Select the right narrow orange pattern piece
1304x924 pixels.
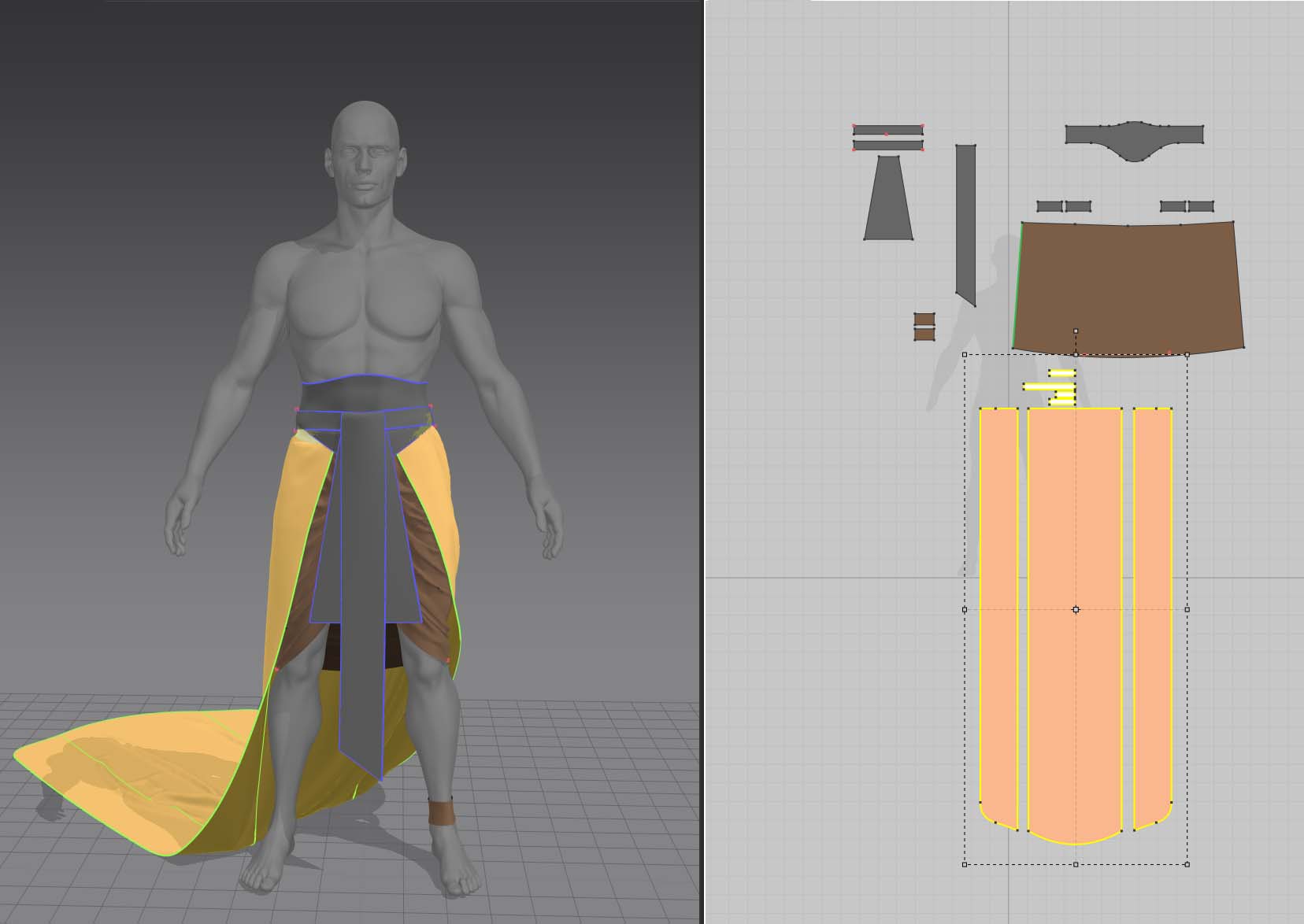tap(1152, 618)
